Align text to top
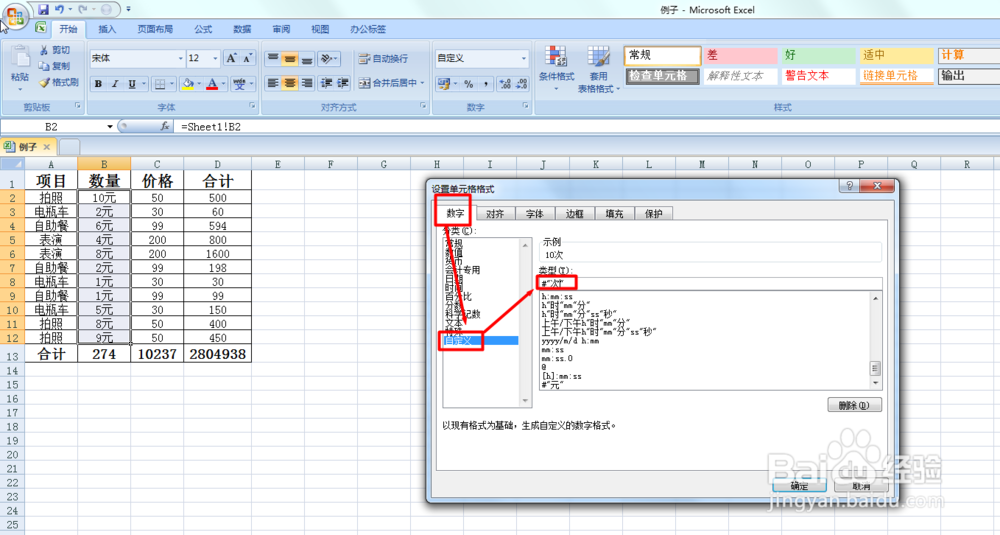 point(273,59)
